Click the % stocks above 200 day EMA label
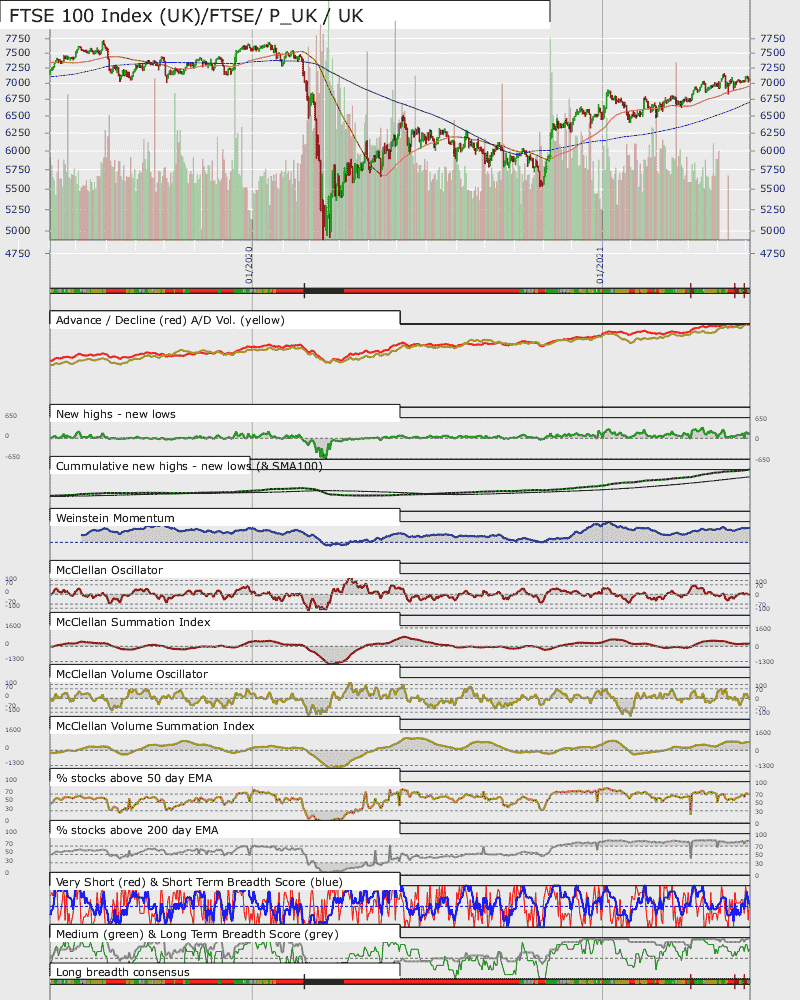The height and width of the screenshot is (1000, 800). tap(137, 830)
